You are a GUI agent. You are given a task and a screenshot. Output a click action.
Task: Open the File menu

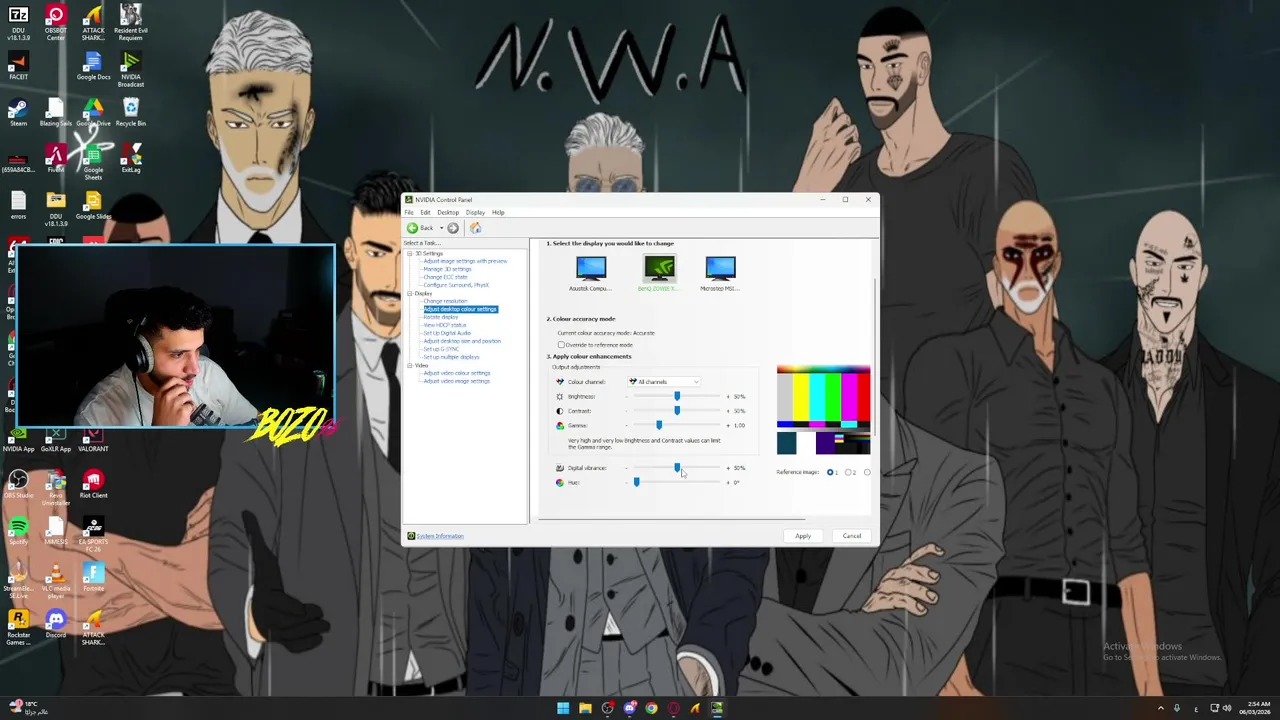pyautogui.click(x=409, y=212)
